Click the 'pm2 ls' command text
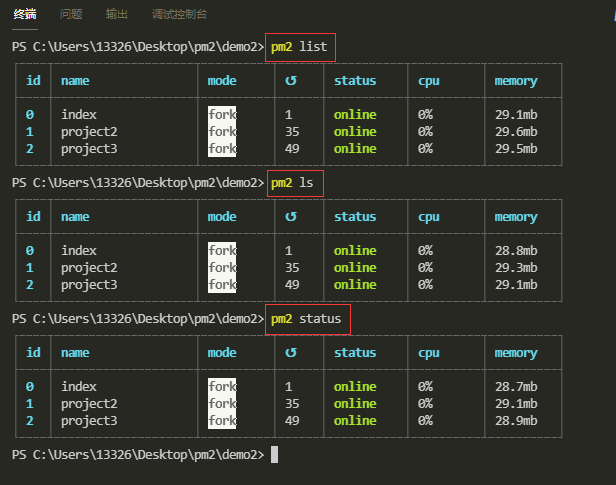616x485 pixels. pyautogui.click(x=292, y=183)
